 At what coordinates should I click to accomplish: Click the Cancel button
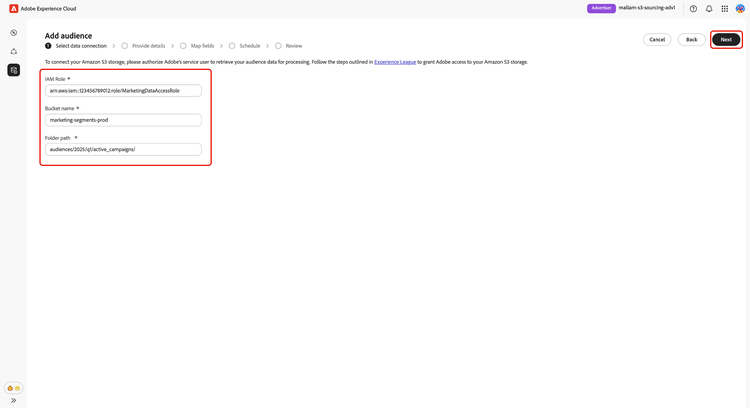coord(657,40)
